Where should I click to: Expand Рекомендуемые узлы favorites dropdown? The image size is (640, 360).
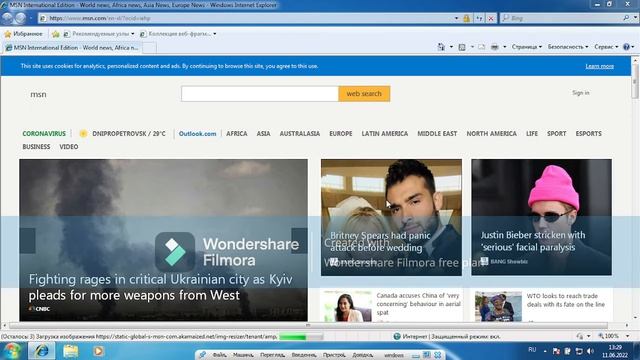[133, 34]
